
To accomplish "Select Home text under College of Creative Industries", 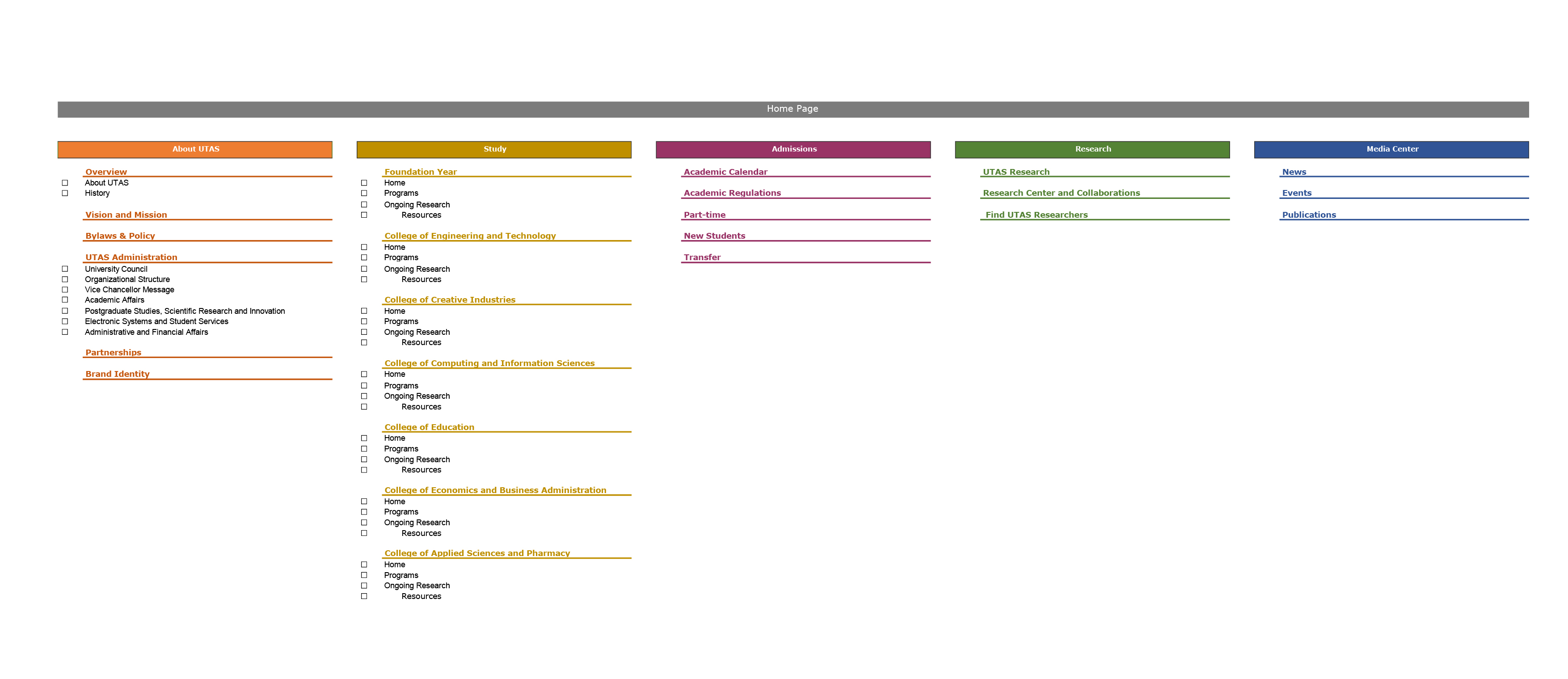I will (x=394, y=311).
